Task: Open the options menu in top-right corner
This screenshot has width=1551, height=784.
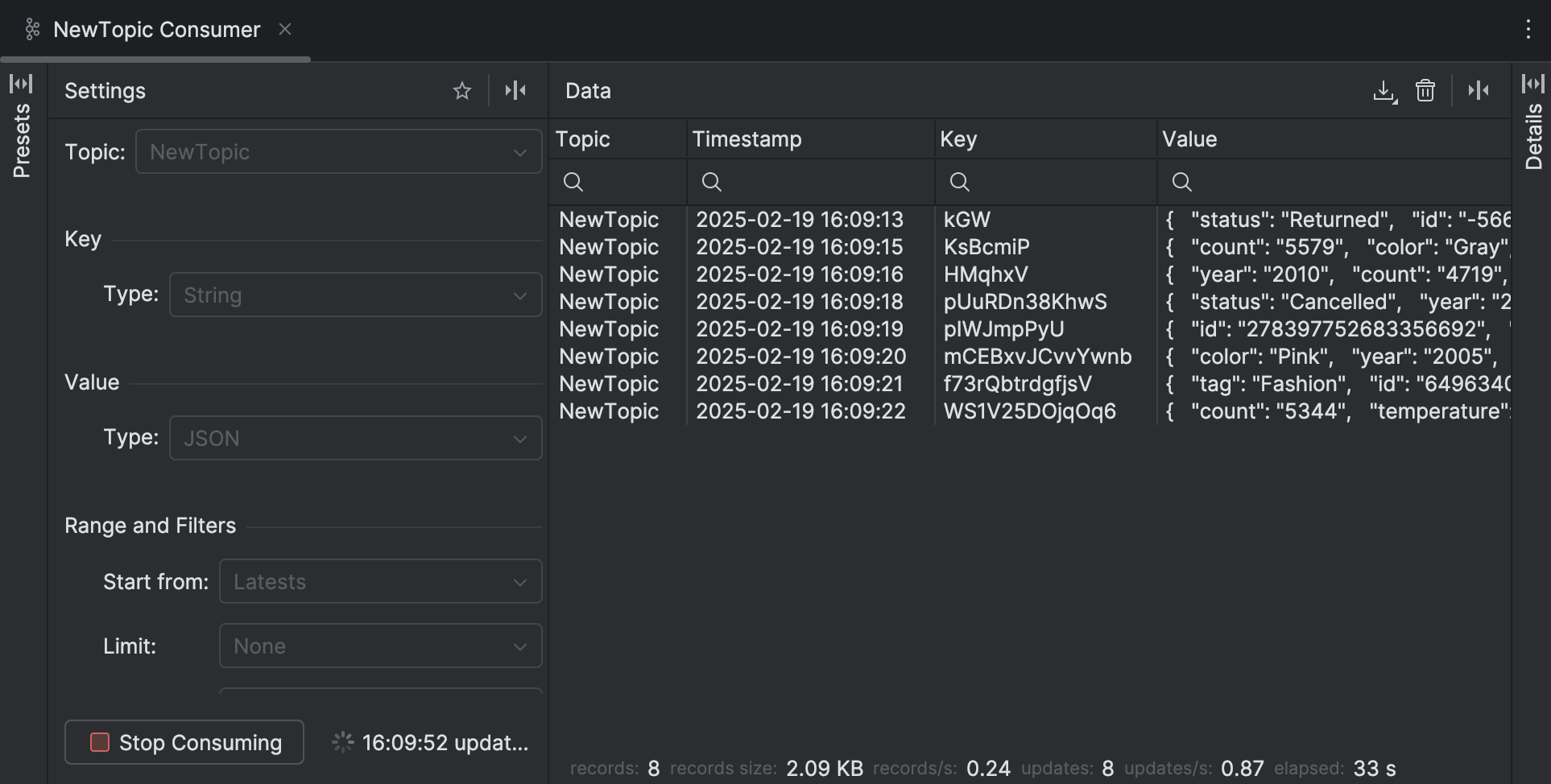Action: point(1529,29)
